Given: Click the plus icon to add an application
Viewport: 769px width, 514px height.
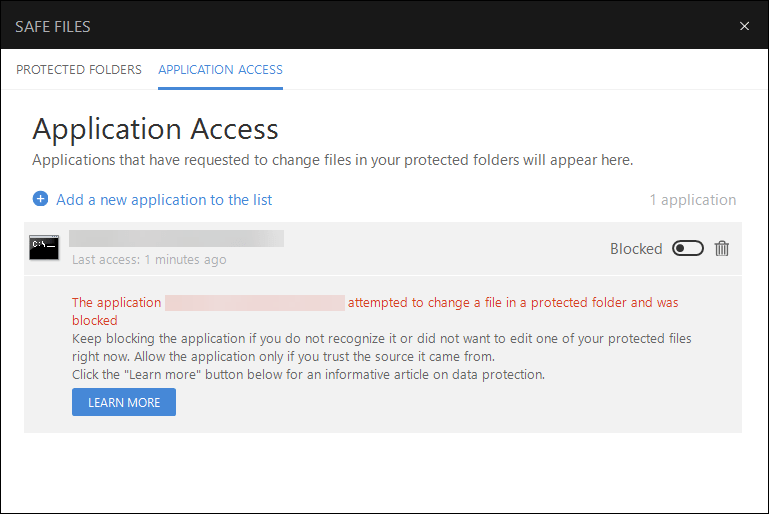Looking at the screenshot, I should tap(40, 199).
